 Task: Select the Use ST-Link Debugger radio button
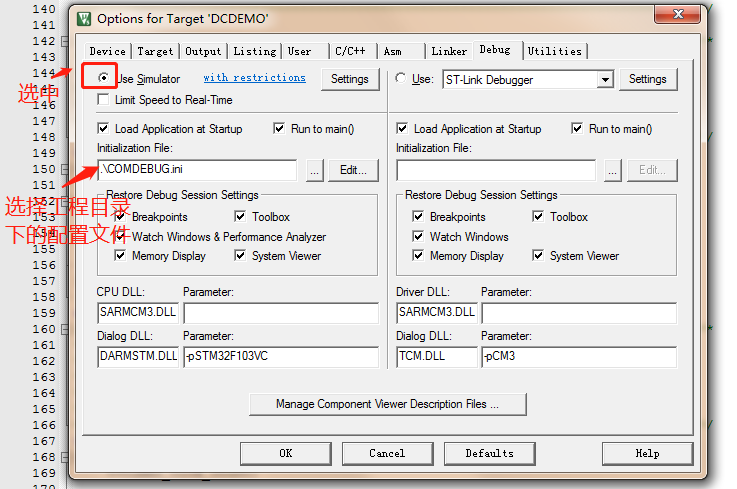click(401, 78)
